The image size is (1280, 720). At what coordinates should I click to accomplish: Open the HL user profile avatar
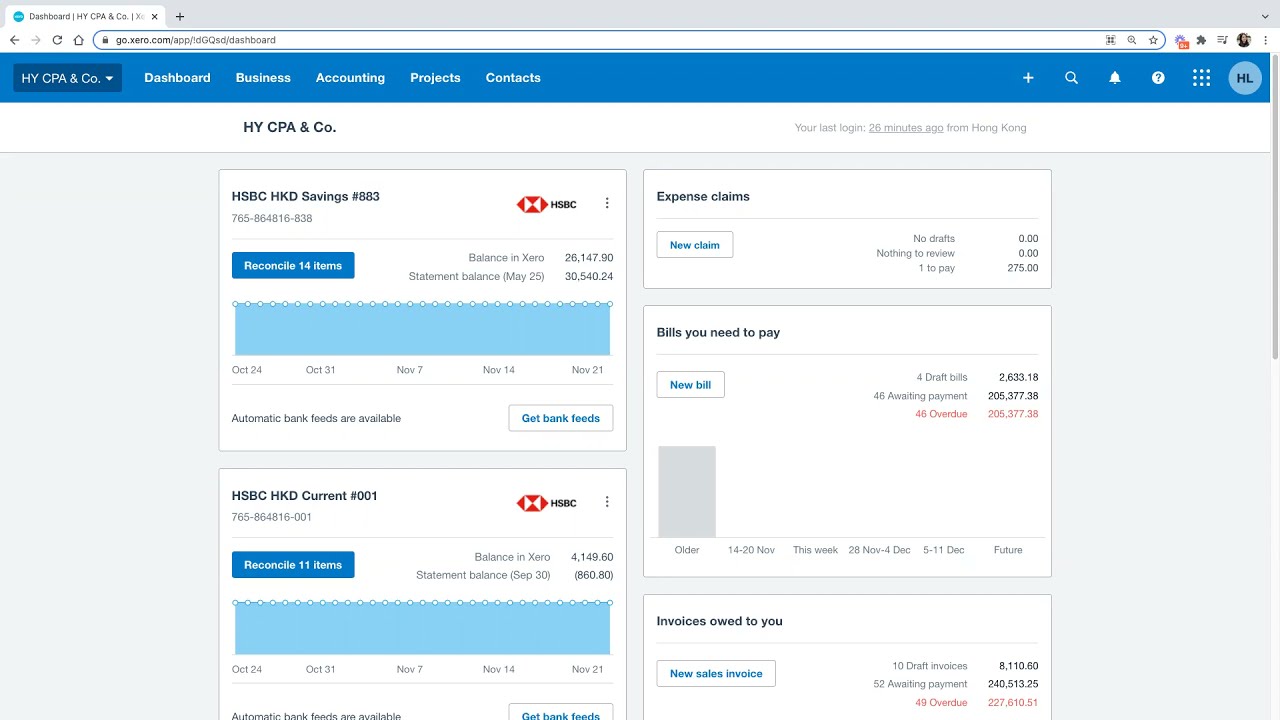tap(1245, 78)
